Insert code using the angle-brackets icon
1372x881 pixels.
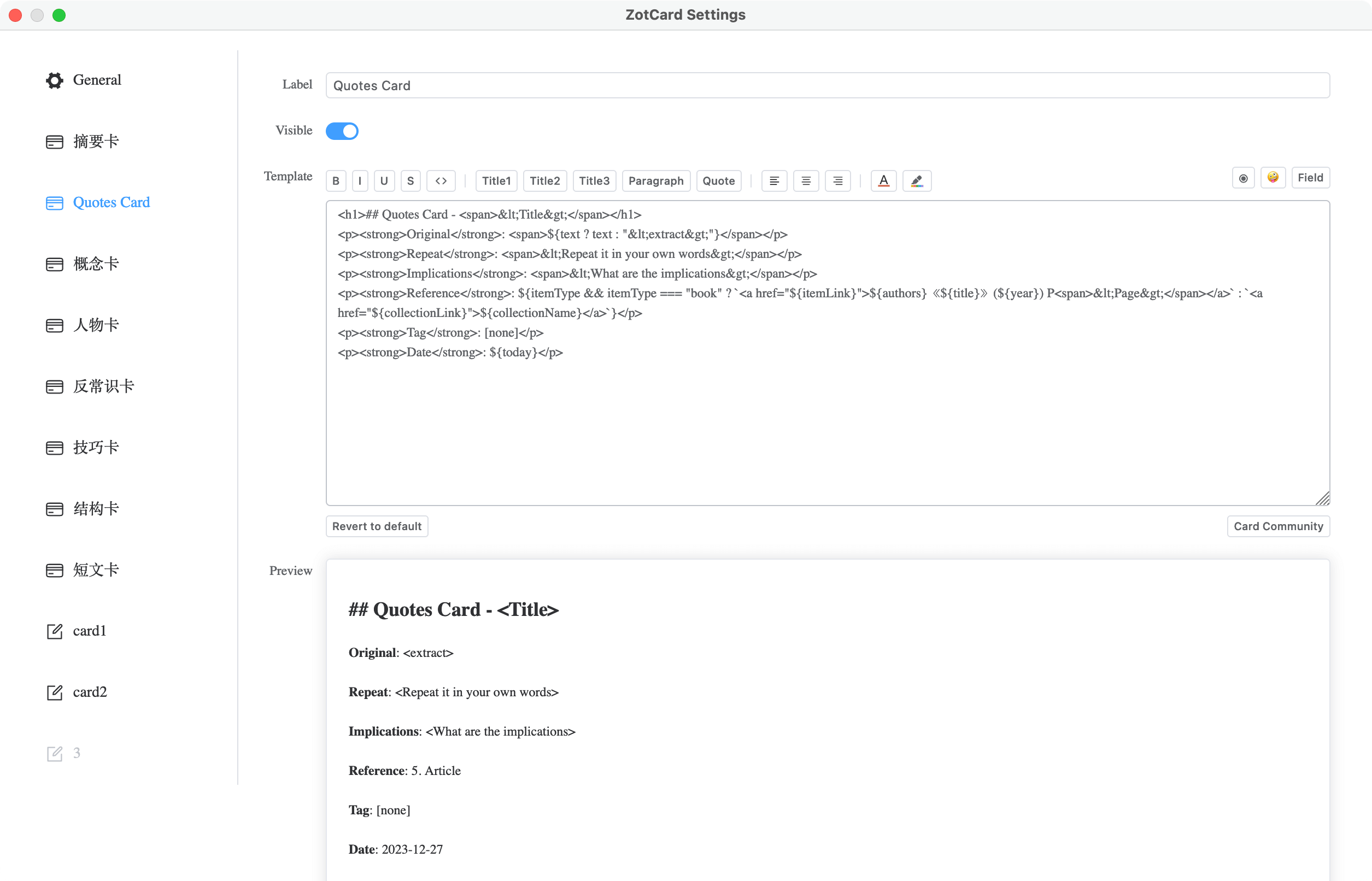(x=441, y=181)
